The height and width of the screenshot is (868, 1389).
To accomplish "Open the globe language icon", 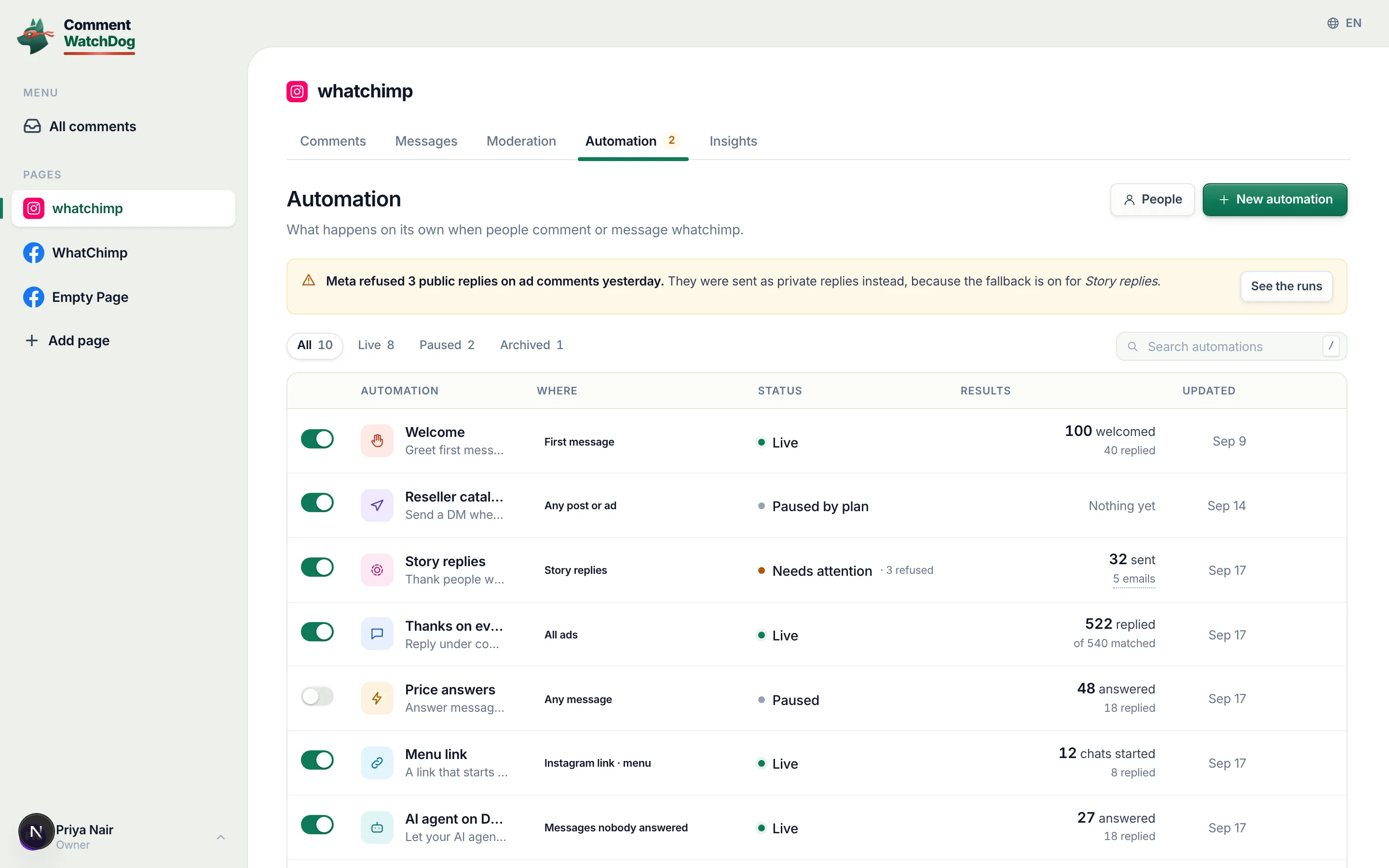I will (x=1333, y=23).
